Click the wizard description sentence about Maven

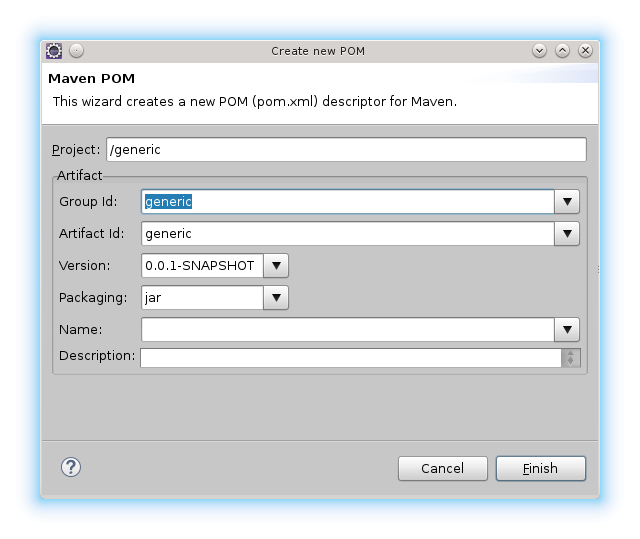click(255, 101)
